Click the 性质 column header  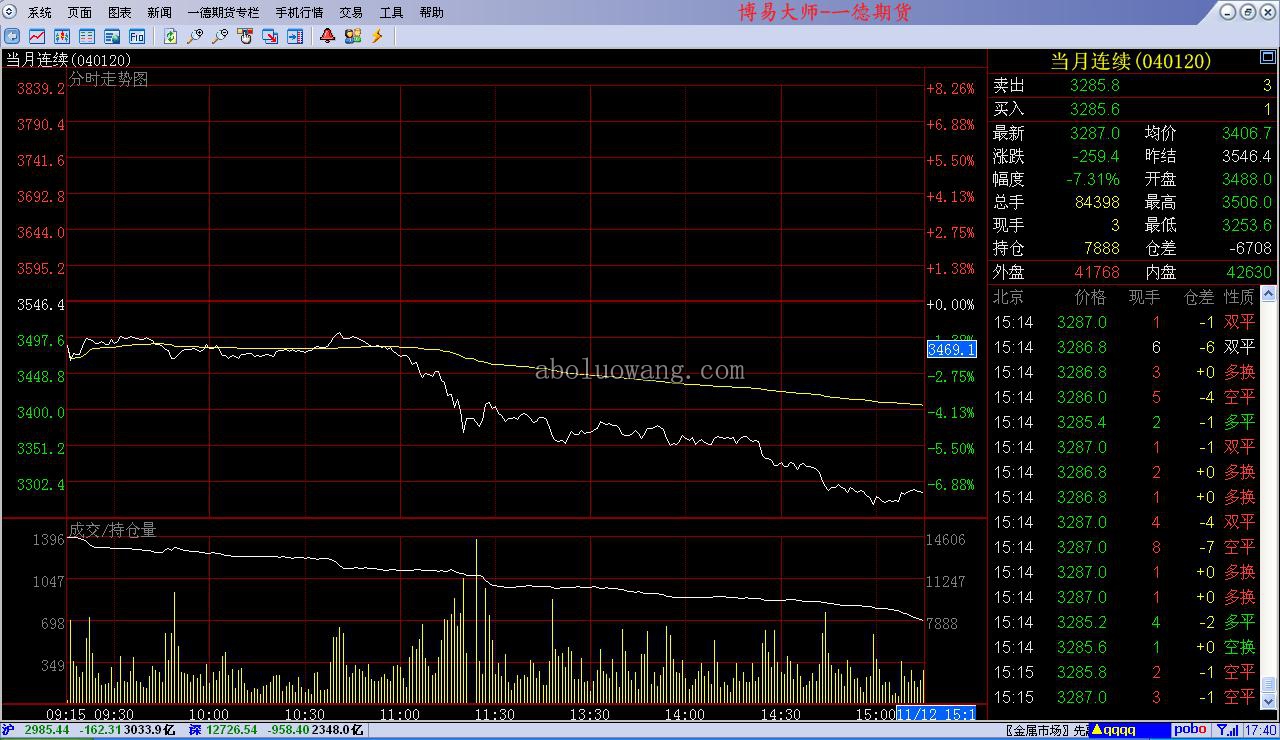[1239, 297]
